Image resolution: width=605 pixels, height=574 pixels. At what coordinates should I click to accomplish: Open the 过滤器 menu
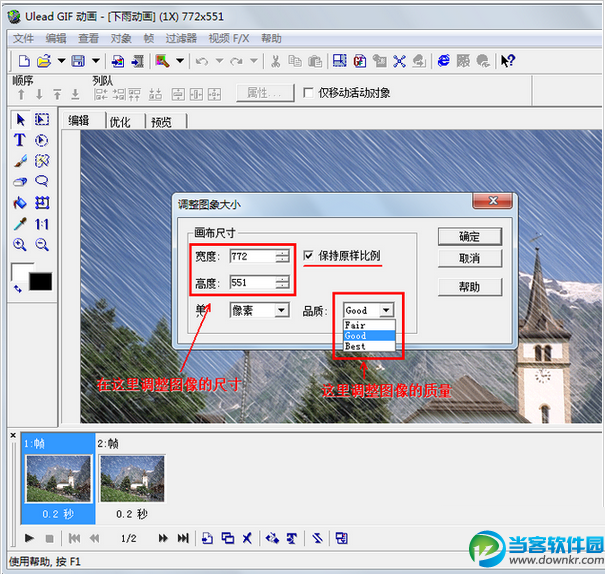tap(181, 39)
